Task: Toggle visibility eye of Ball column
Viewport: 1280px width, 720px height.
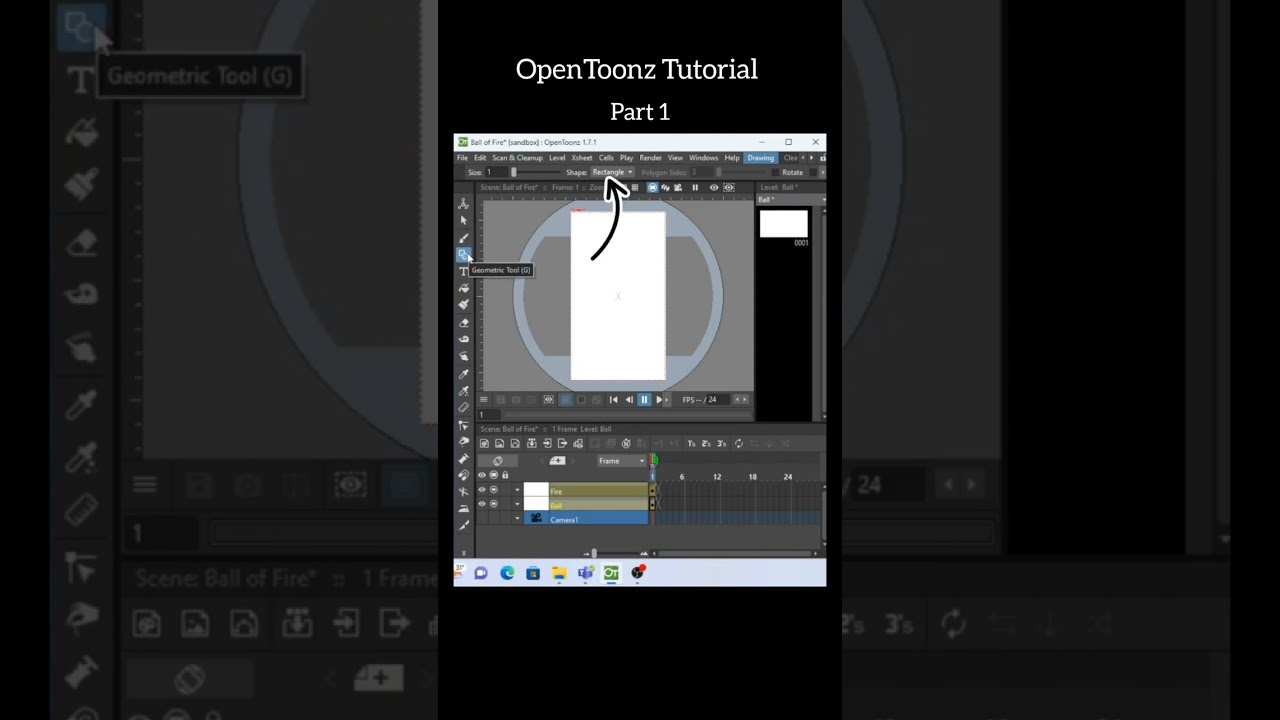Action: (x=482, y=504)
